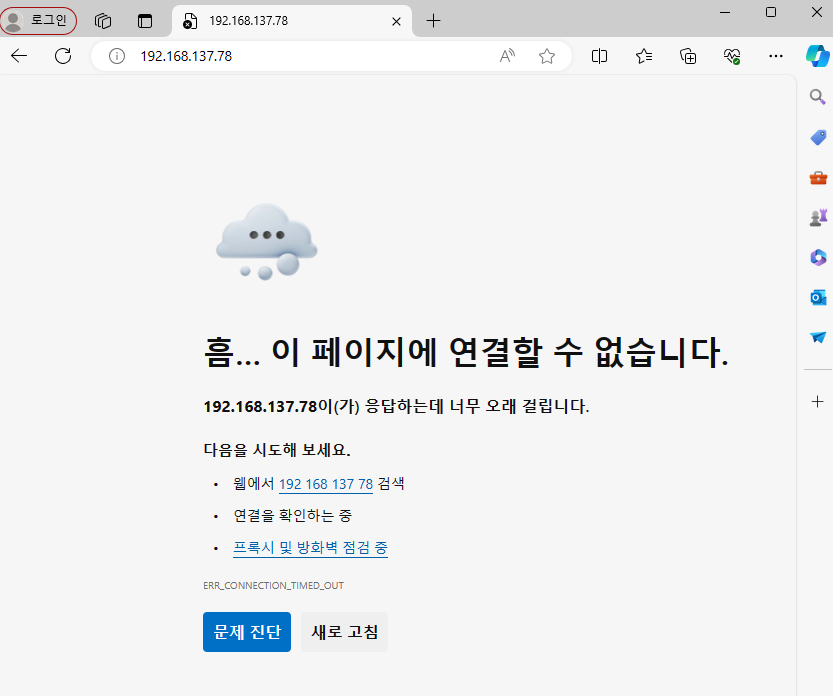This screenshot has height=696, width=833.
Task: Click the 연결을 확인하는 중 text
Action: click(x=293, y=515)
